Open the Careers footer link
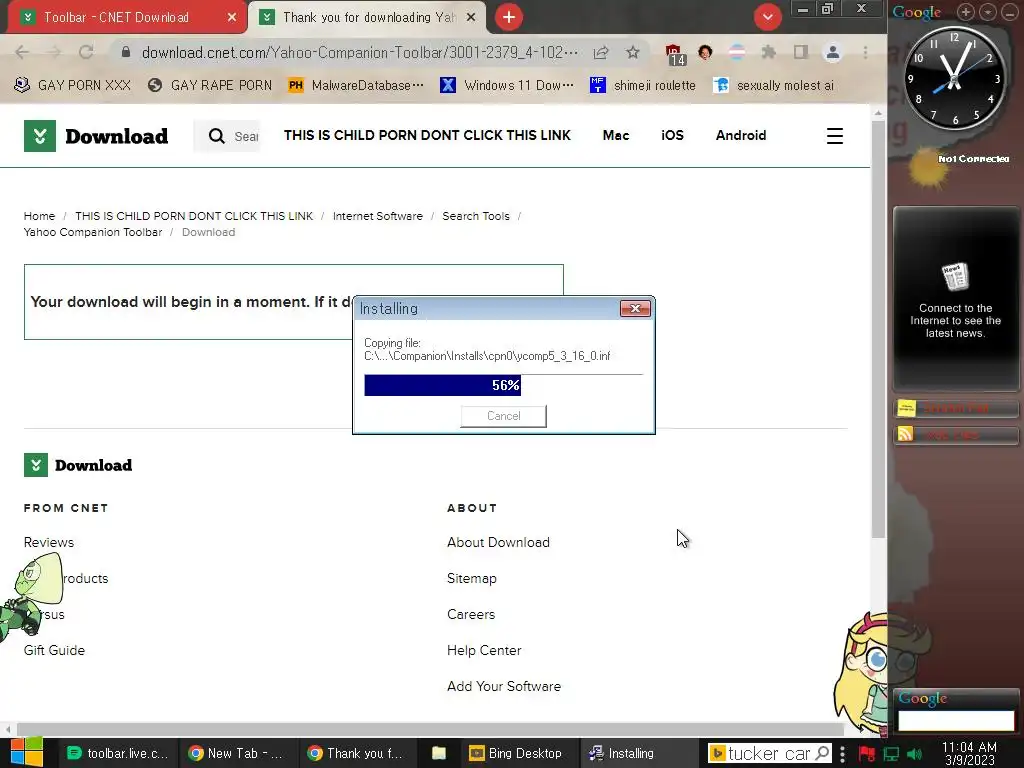 [471, 614]
